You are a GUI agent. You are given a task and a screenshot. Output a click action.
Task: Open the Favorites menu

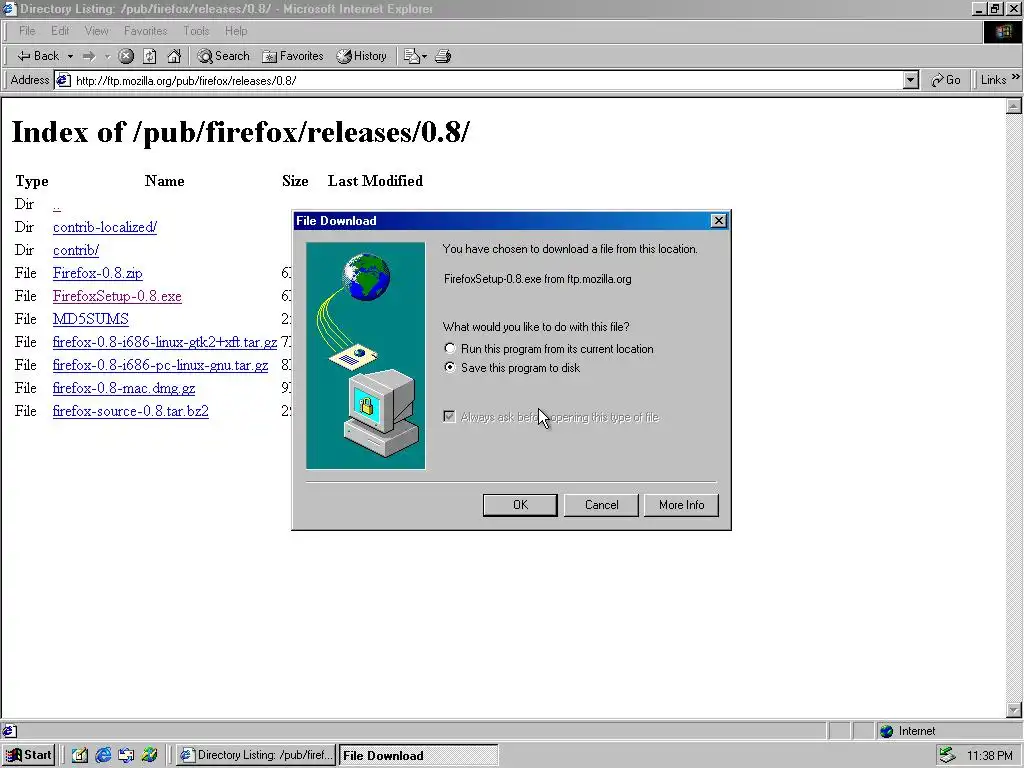tap(146, 31)
